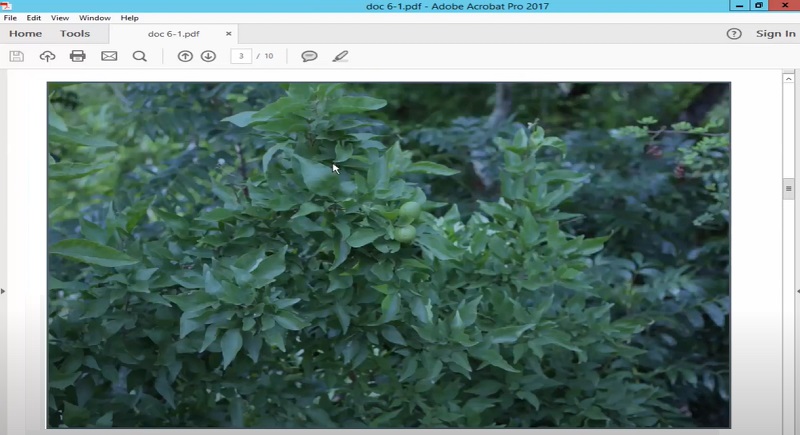Switch to the Home tab
800x435 pixels.
(x=26, y=34)
